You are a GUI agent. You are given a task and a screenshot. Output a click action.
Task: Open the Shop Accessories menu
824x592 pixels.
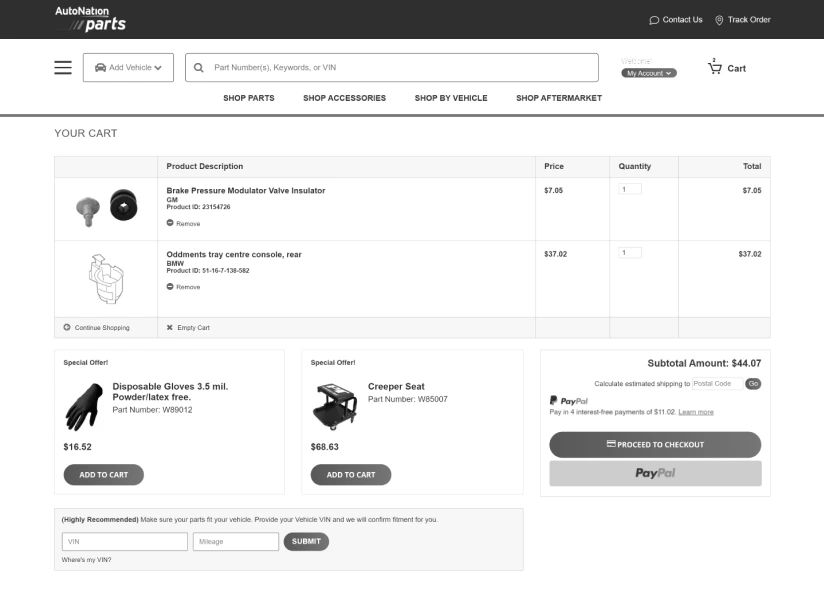[344, 98]
